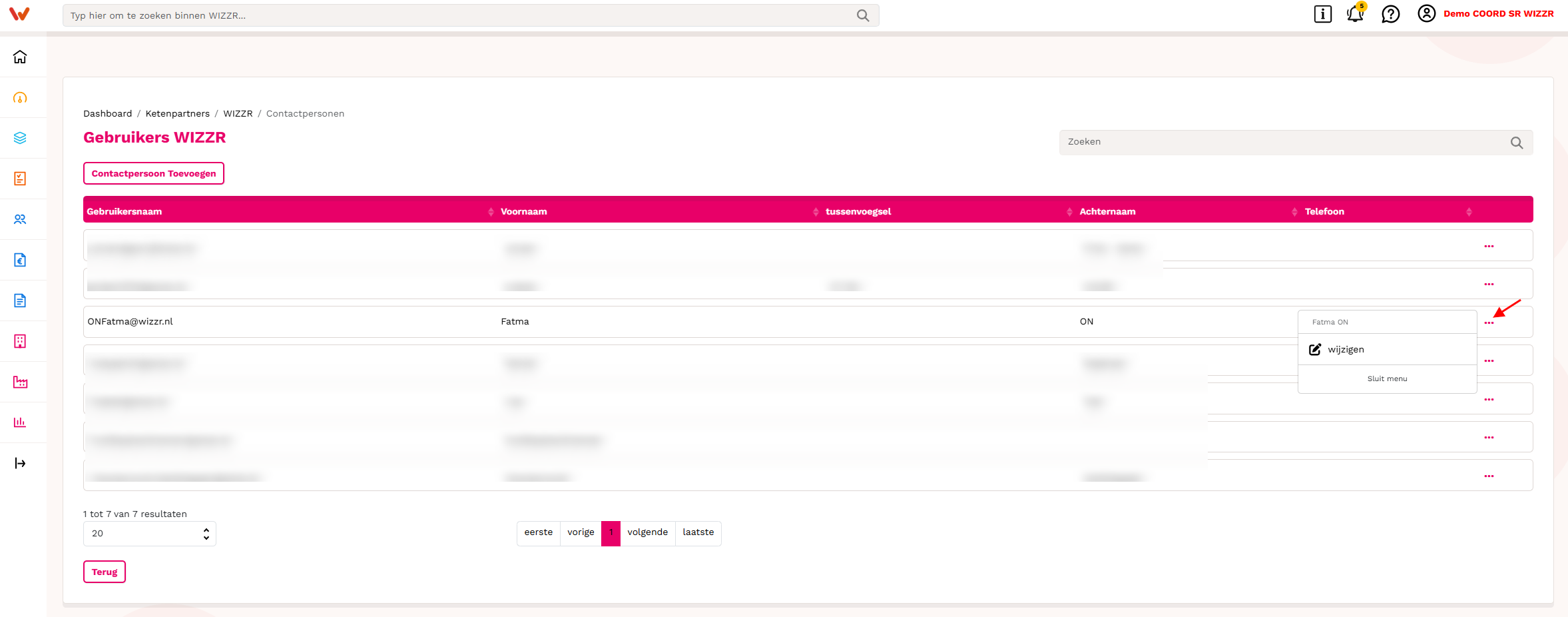Click the ON last name cell
The width and height of the screenshot is (1568, 617).
point(1087,321)
